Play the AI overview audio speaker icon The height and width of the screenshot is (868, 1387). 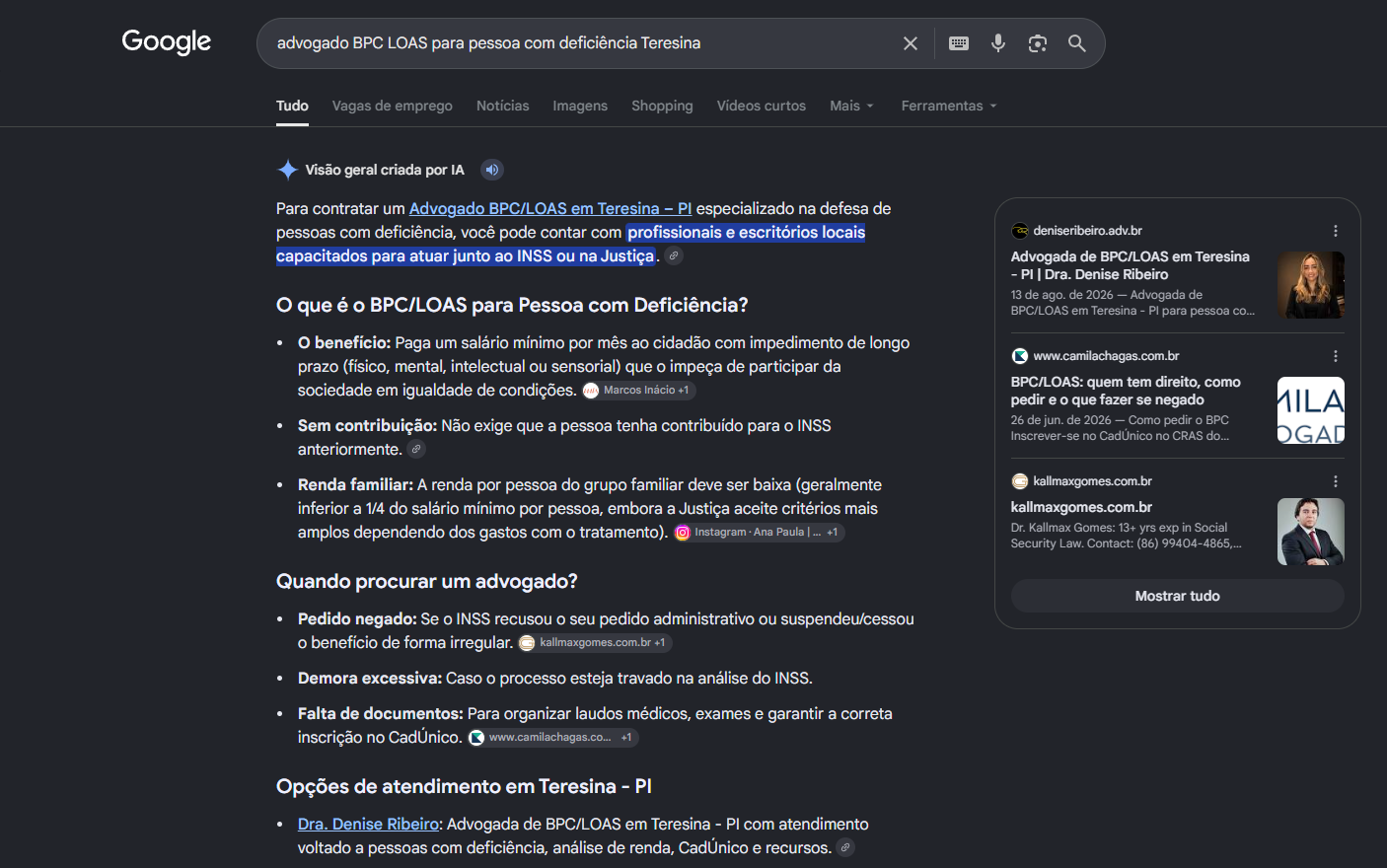(x=492, y=170)
